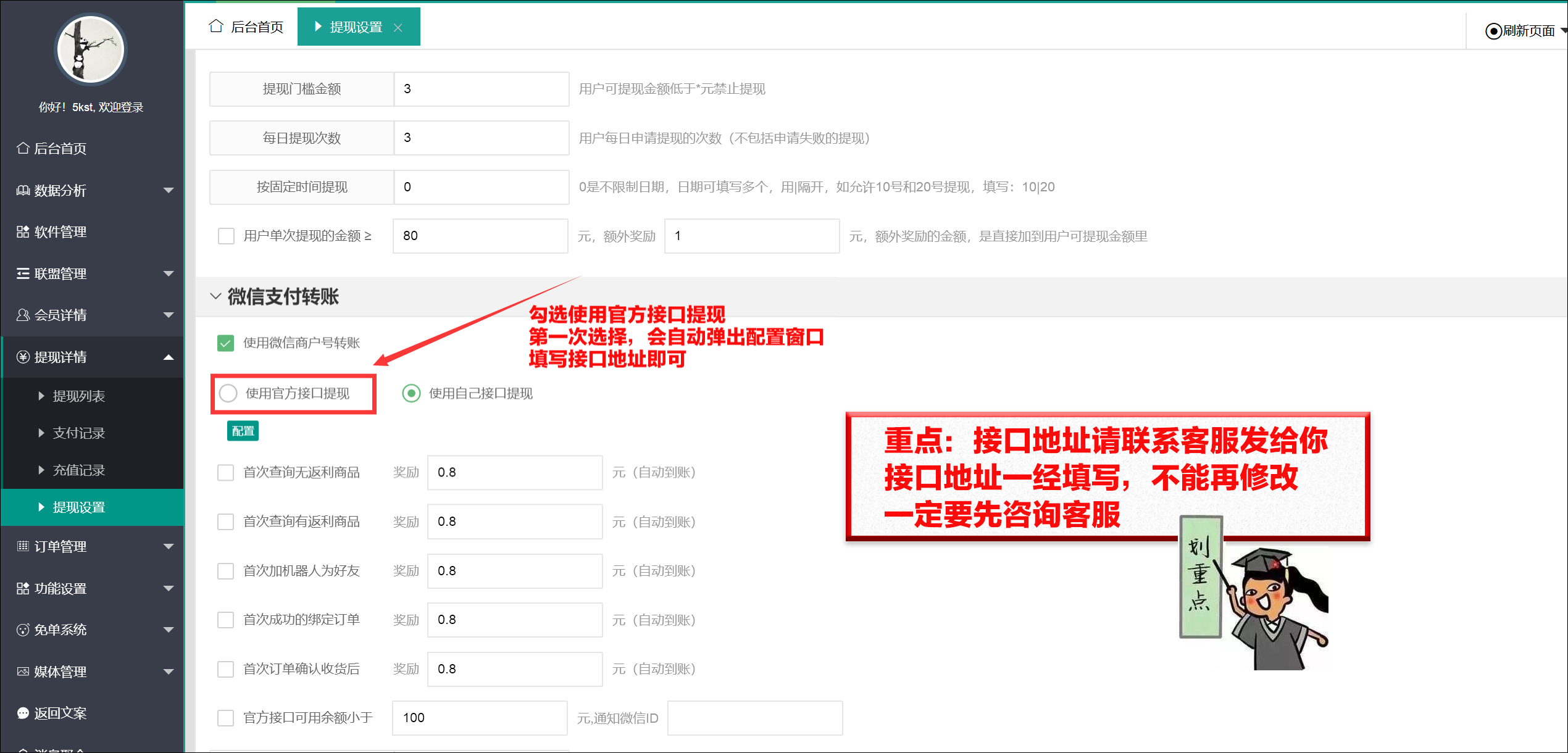Click the member details person icon
1568x753 pixels.
coord(23,315)
